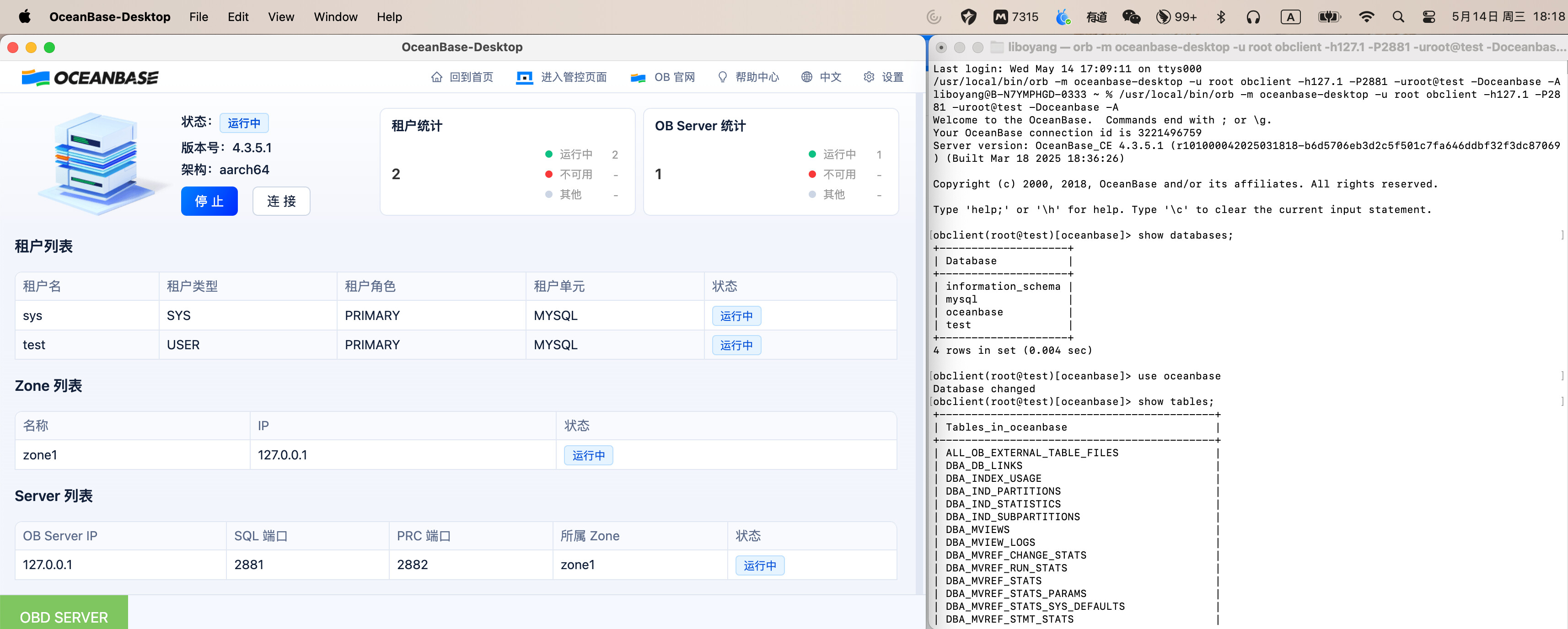Image resolution: width=1568 pixels, height=629 pixels.
Task: Click the OBD SERVER green tab
Action: 64,613
